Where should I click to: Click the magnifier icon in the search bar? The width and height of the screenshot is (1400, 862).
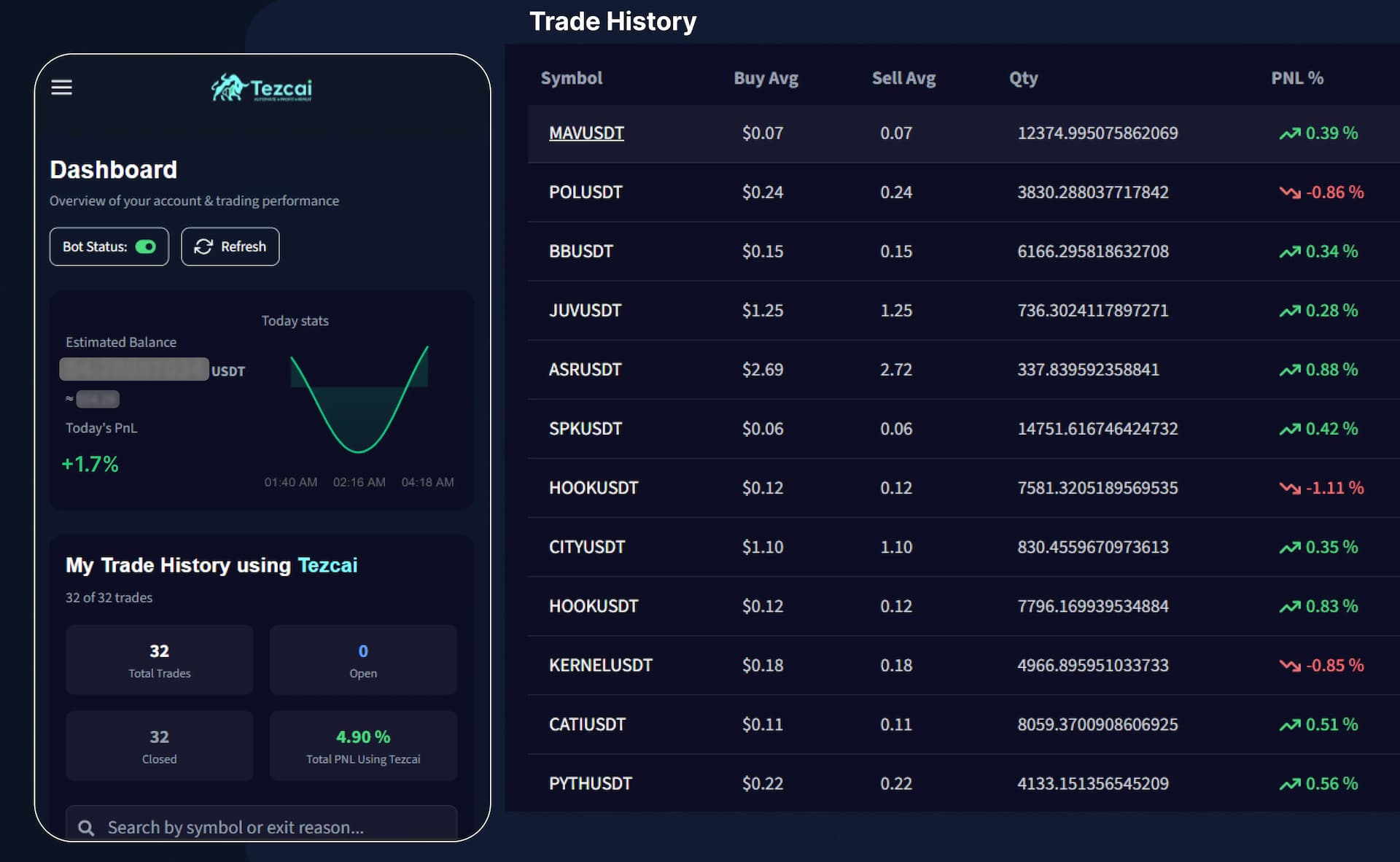pos(85,827)
